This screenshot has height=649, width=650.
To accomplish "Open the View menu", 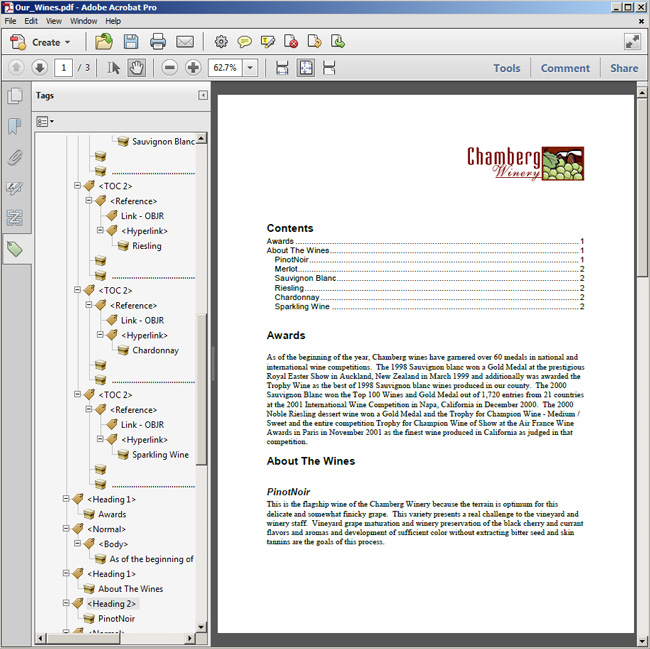I will click(53, 20).
